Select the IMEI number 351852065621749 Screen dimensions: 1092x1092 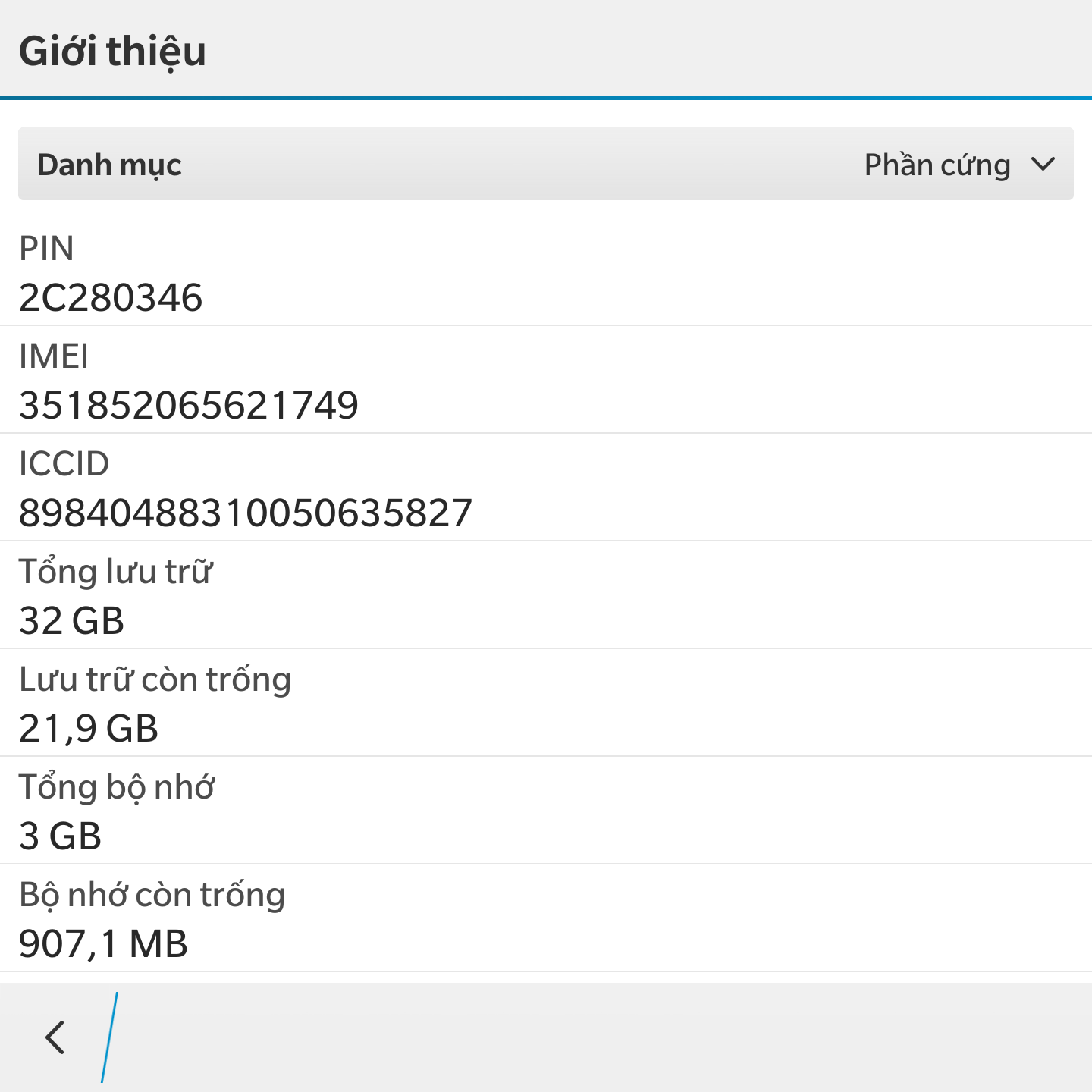click(x=188, y=405)
